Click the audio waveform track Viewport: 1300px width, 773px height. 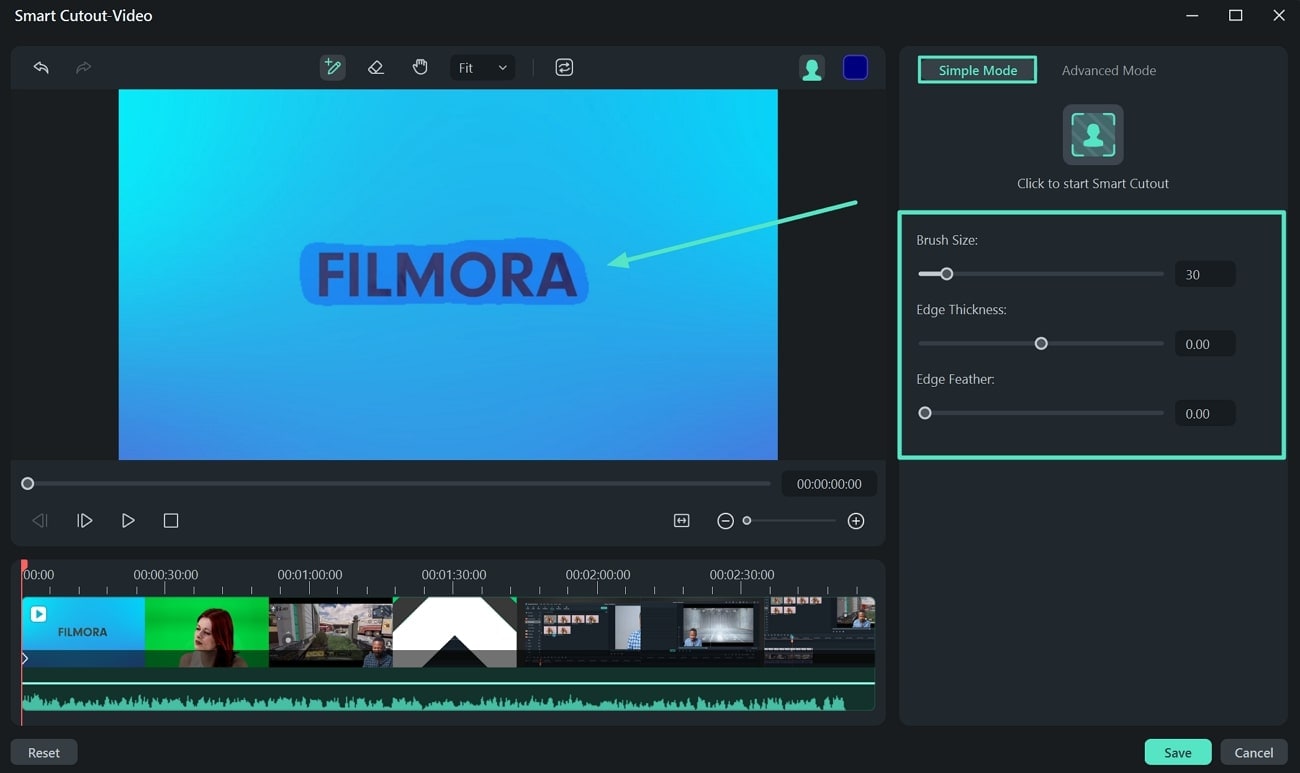click(x=448, y=698)
